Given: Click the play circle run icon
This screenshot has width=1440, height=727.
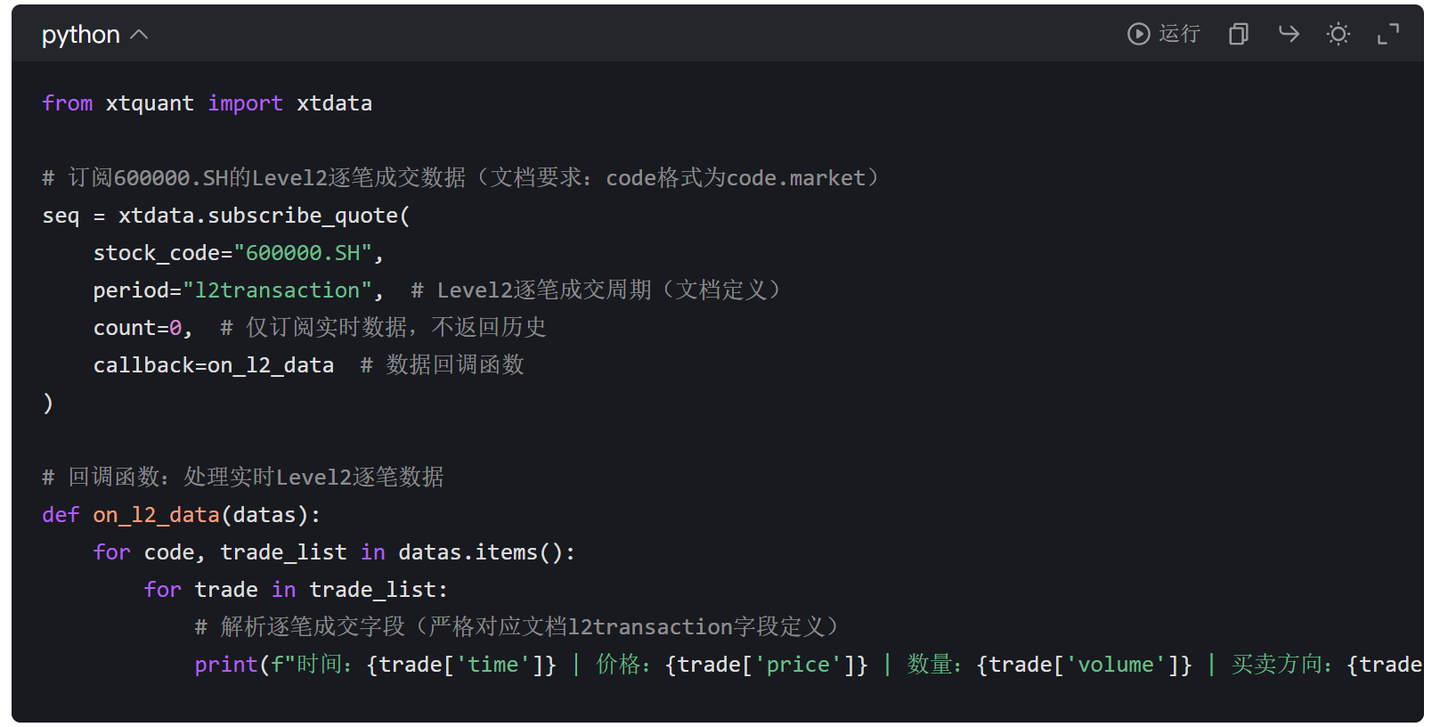Looking at the screenshot, I should coord(1138,34).
